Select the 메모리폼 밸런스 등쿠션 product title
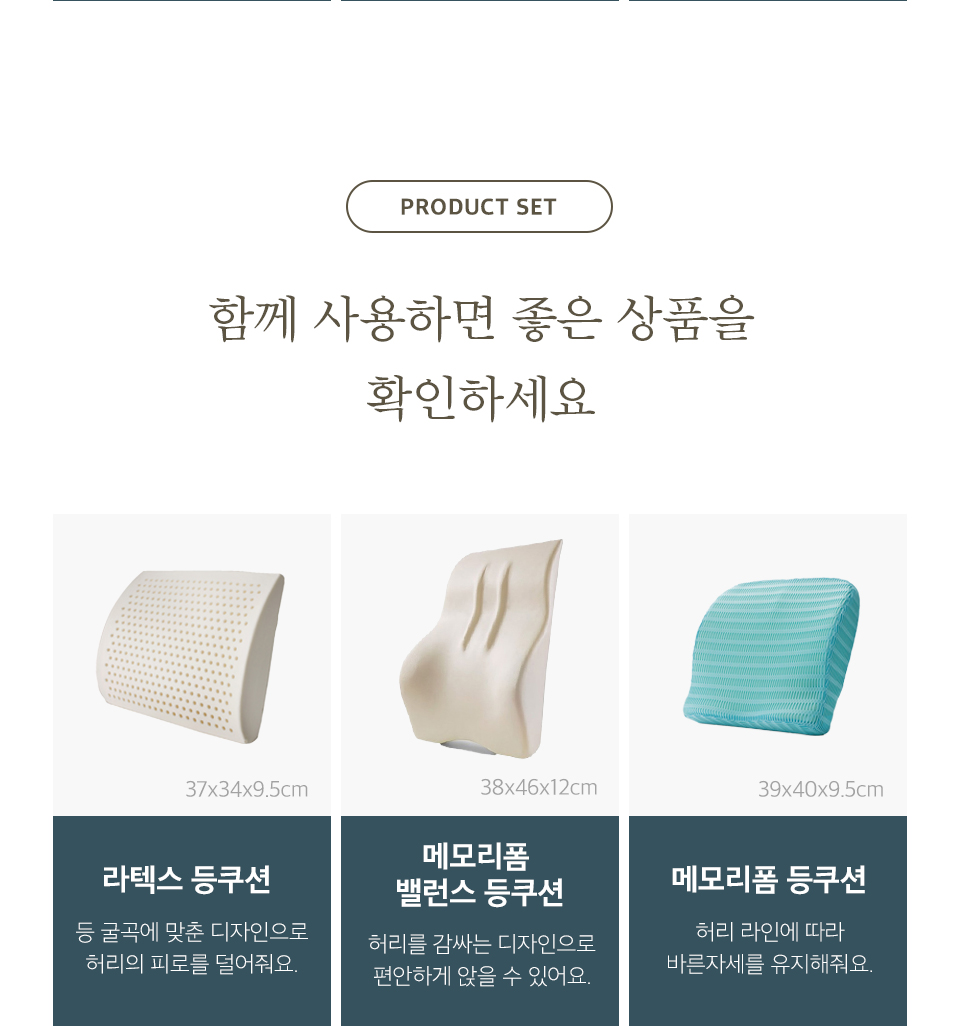Screen dimensions: 960x1026 pyautogui.click(x=479, y=875)
